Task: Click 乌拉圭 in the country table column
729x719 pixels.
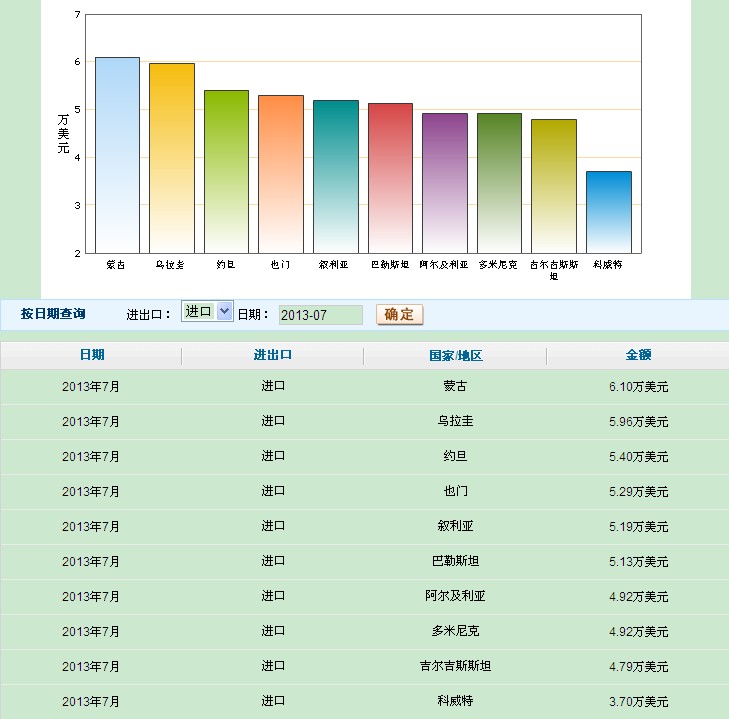Action: point(455,421)
